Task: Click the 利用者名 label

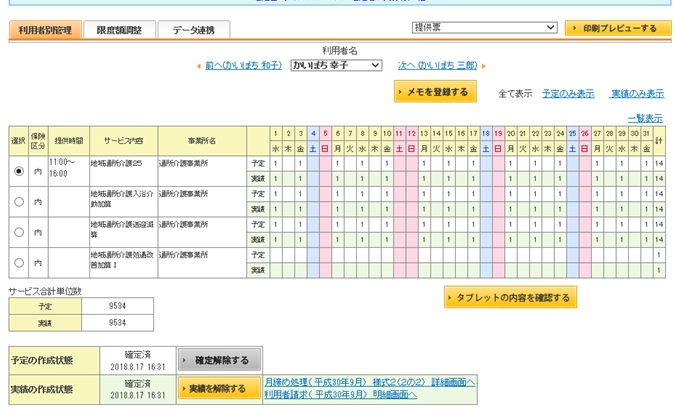Action: (x=340, y=51)
